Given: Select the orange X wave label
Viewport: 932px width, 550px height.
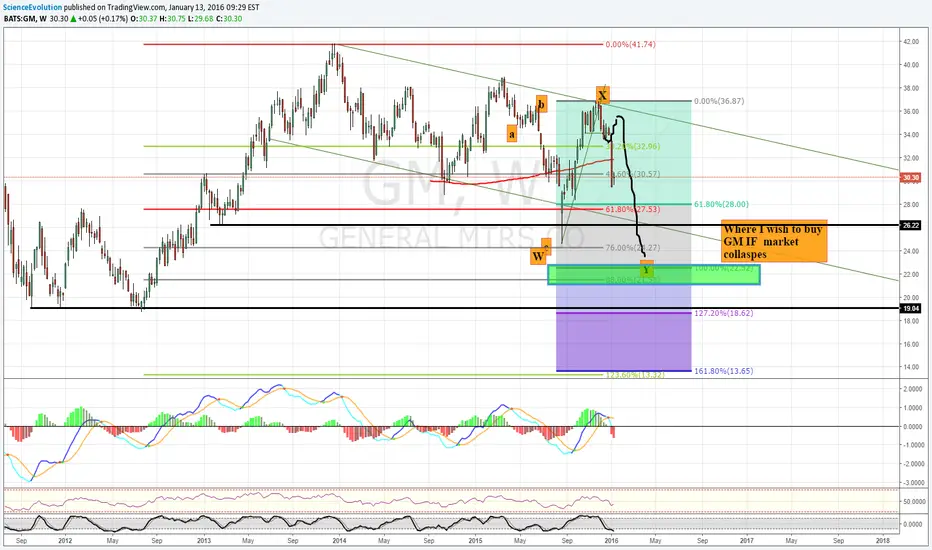Looking at the screenshot, I should pos(603,95).
